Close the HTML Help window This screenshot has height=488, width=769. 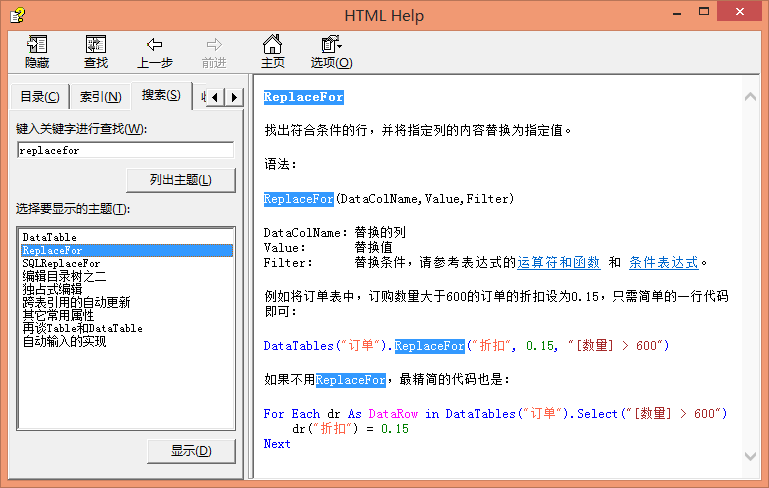740,12
